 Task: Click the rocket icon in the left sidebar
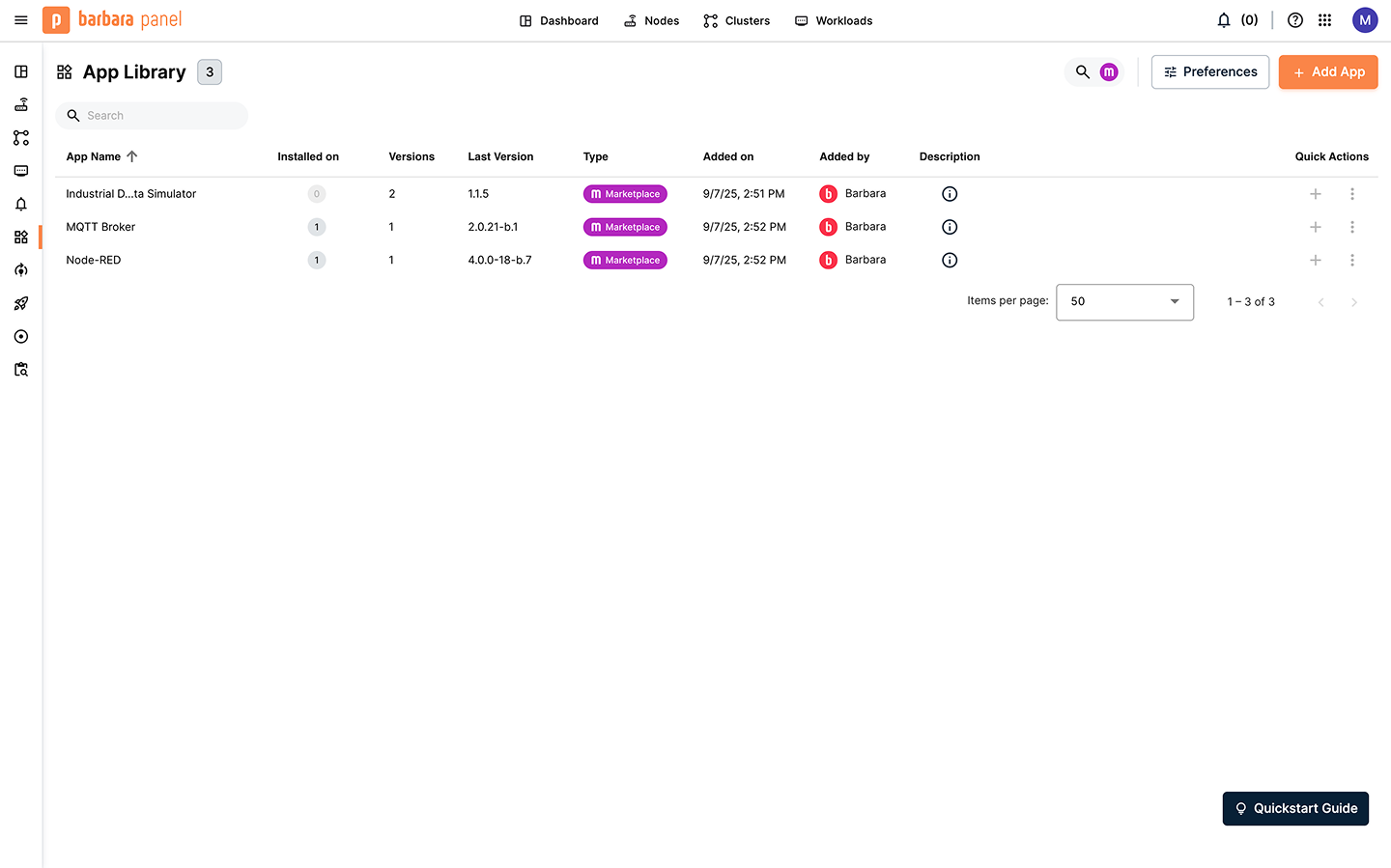[x=21, y=303]
